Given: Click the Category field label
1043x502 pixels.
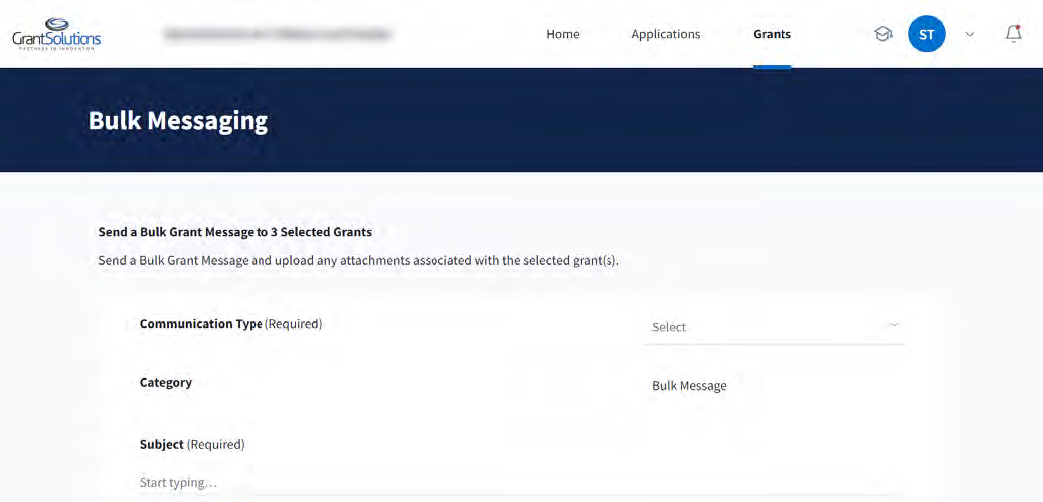Looking at the screenshot, I should (166, 382).
